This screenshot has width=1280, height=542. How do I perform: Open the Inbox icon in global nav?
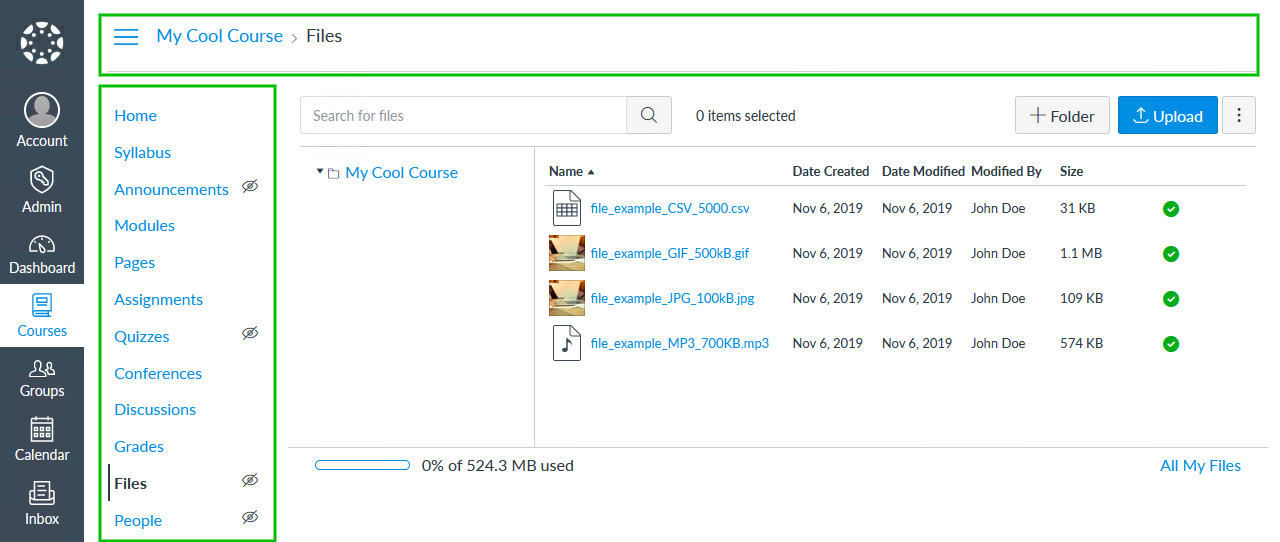coord(42,494)
